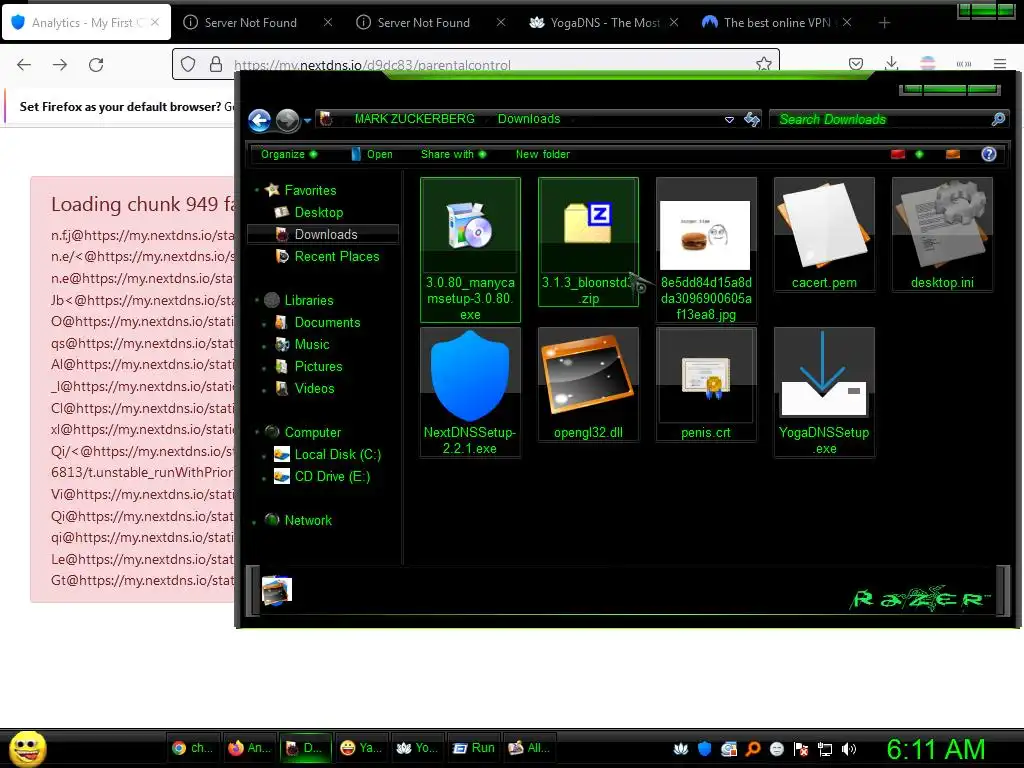Select CD Drive (E:)
Image resolution: width=1024 pixels, height=768 pixels.
(332, 476)
